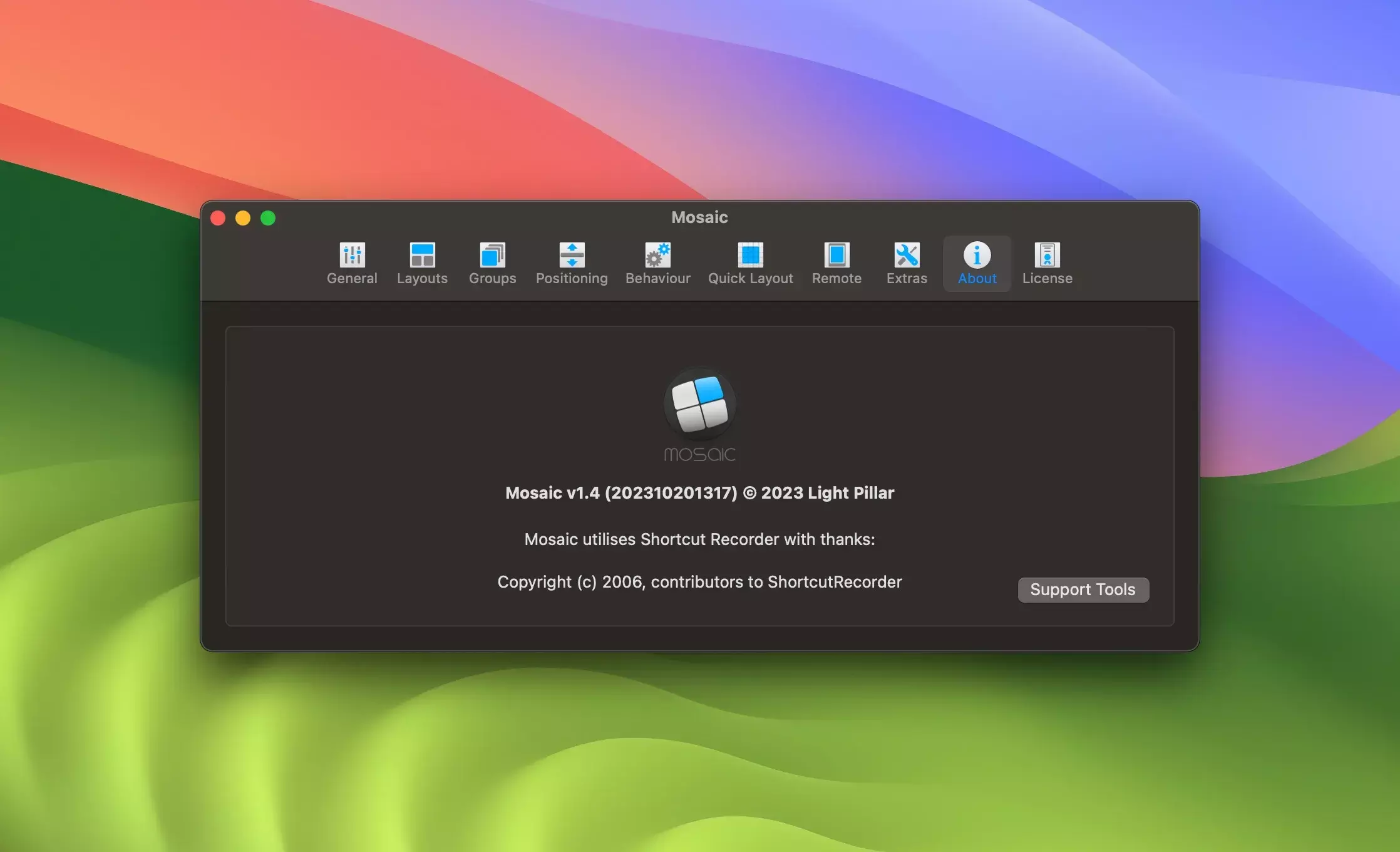Viewport: 1400px width, 852px height.
Task: Switch to the Layouts pane
Action: coord(422,264)
